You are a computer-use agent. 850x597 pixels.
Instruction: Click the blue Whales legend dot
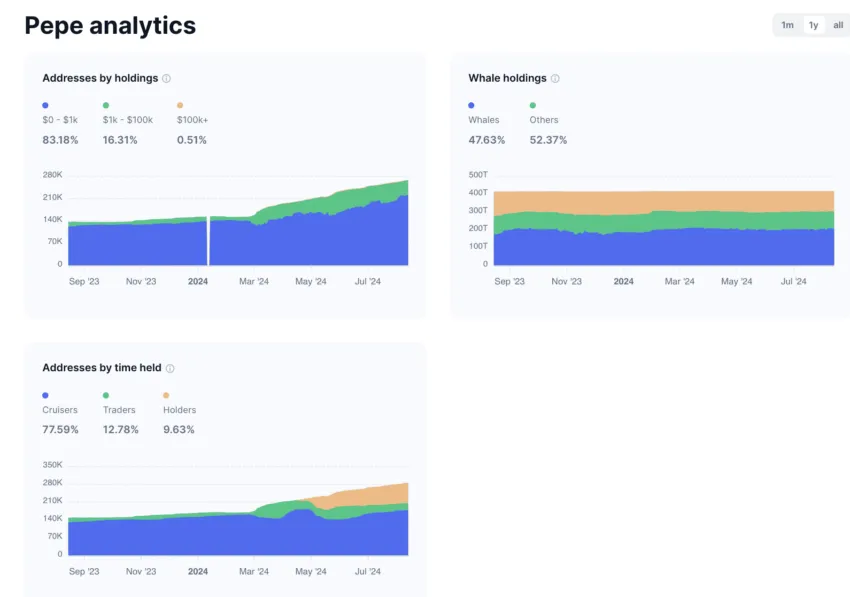pyautogui.click(x=471, y=105)
